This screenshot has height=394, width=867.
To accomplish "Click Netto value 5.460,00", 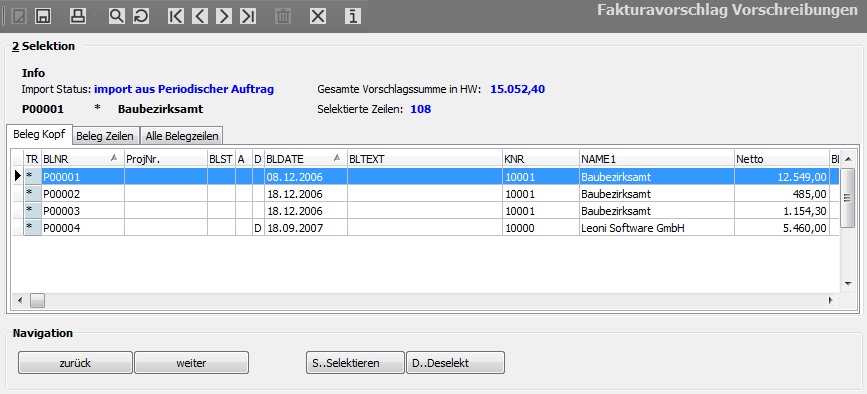I will coord(782,228).
